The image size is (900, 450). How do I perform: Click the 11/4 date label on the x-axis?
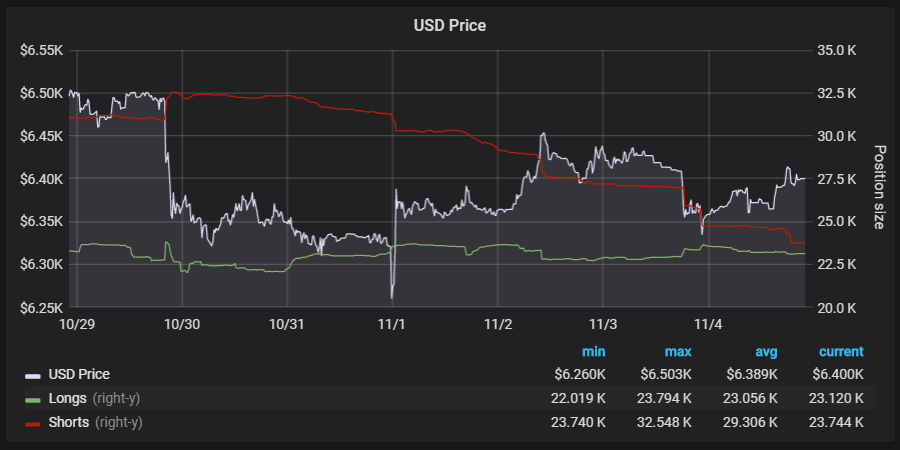click(x=708, y=324)
